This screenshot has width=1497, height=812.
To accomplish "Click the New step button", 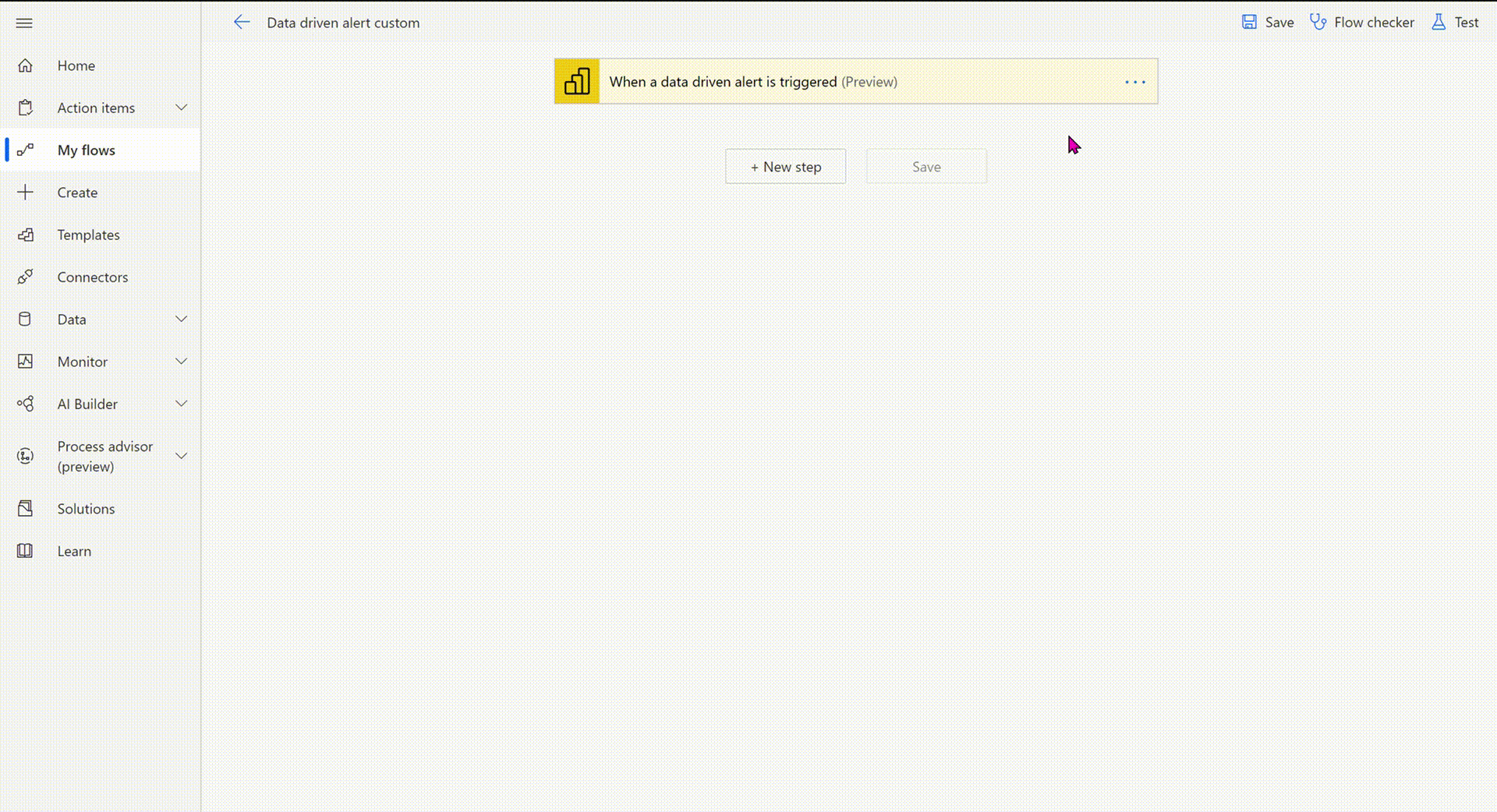I will 785,167.
